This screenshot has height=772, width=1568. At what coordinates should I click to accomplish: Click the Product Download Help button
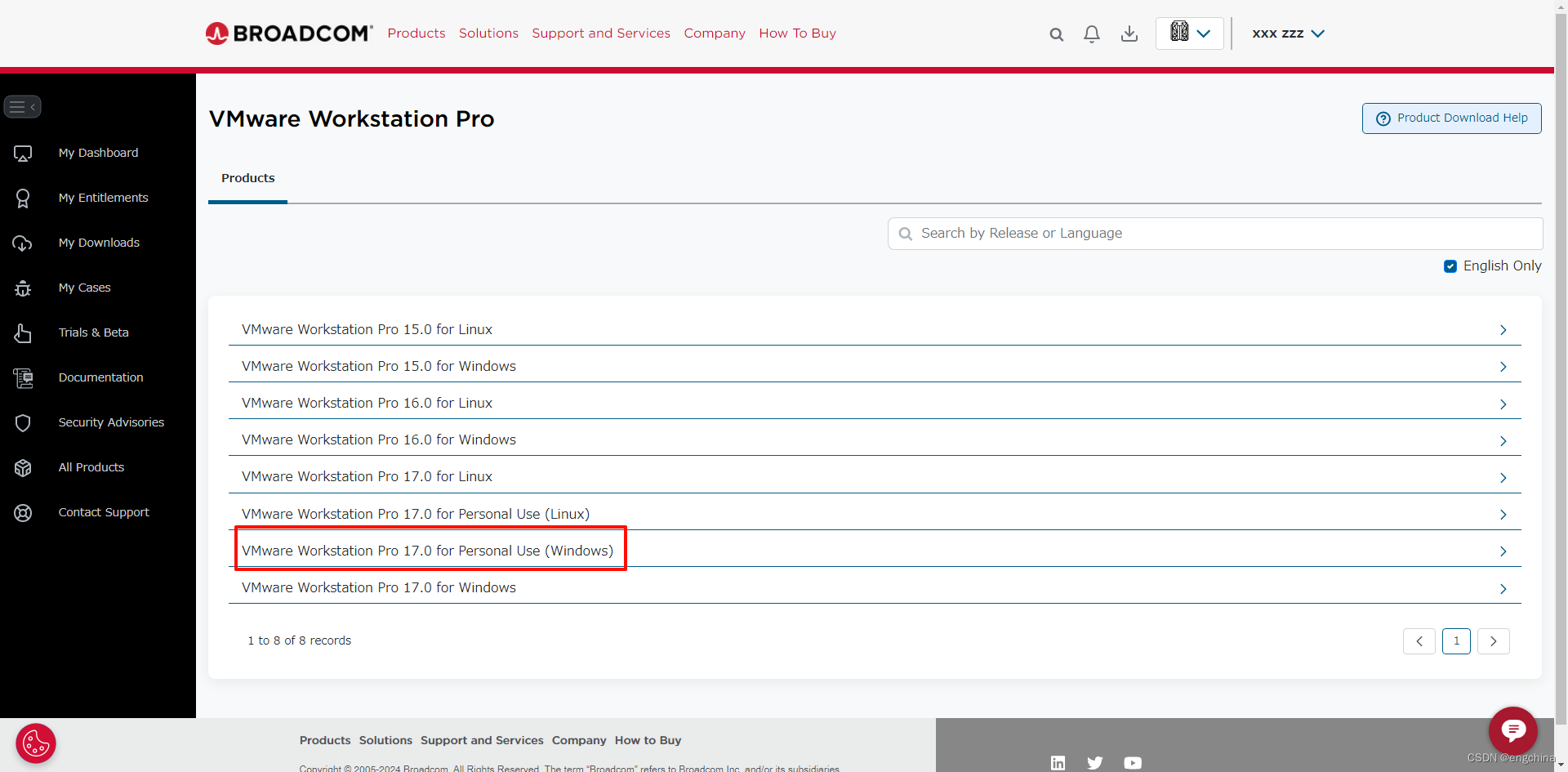click(x=1451, y=118)
